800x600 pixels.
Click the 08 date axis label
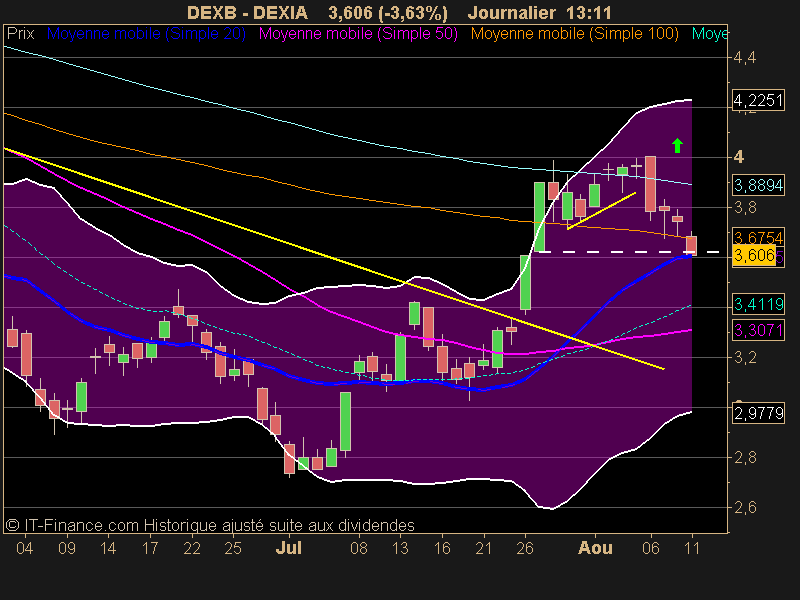pyautogui.click(x=359, y=548)
